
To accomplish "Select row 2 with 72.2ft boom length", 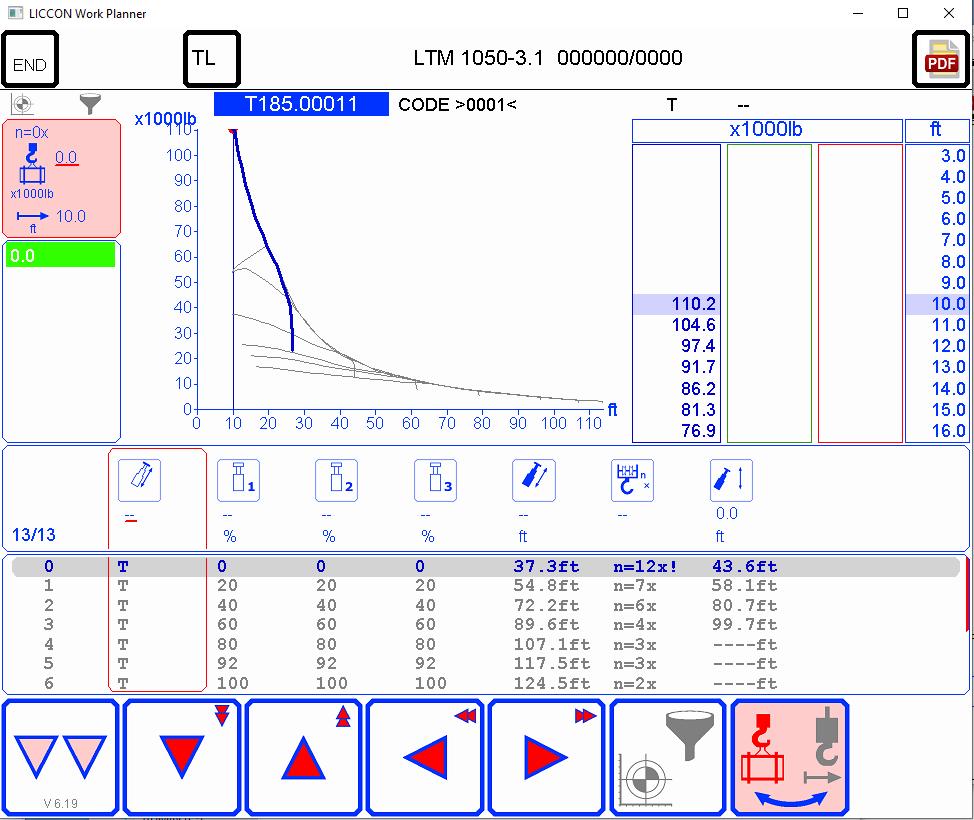I will pos(486,605).
